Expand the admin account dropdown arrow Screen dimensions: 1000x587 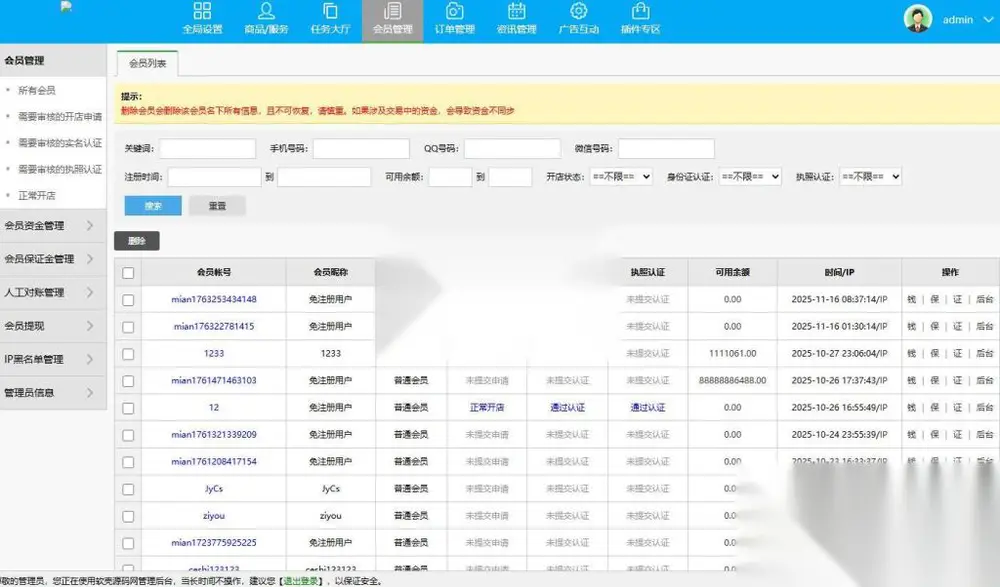coord(988,20)
